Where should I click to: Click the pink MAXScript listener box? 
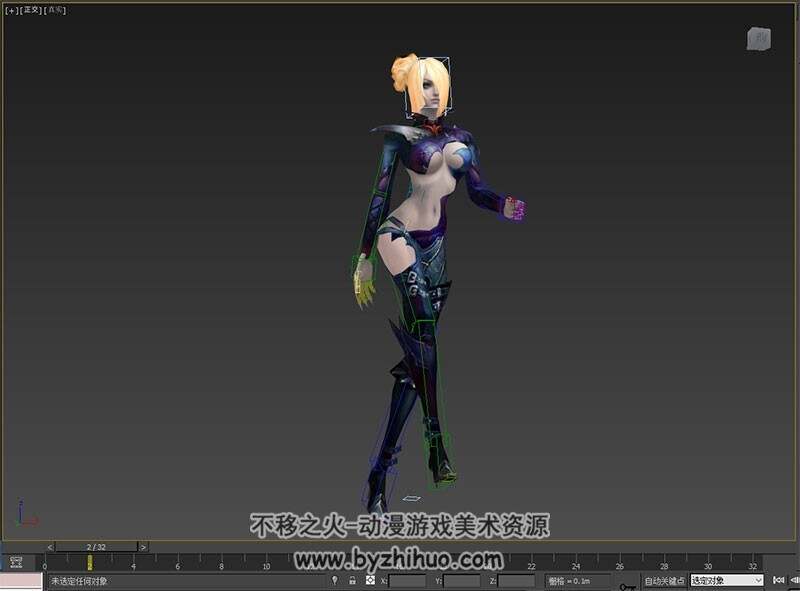coord(21,580)
